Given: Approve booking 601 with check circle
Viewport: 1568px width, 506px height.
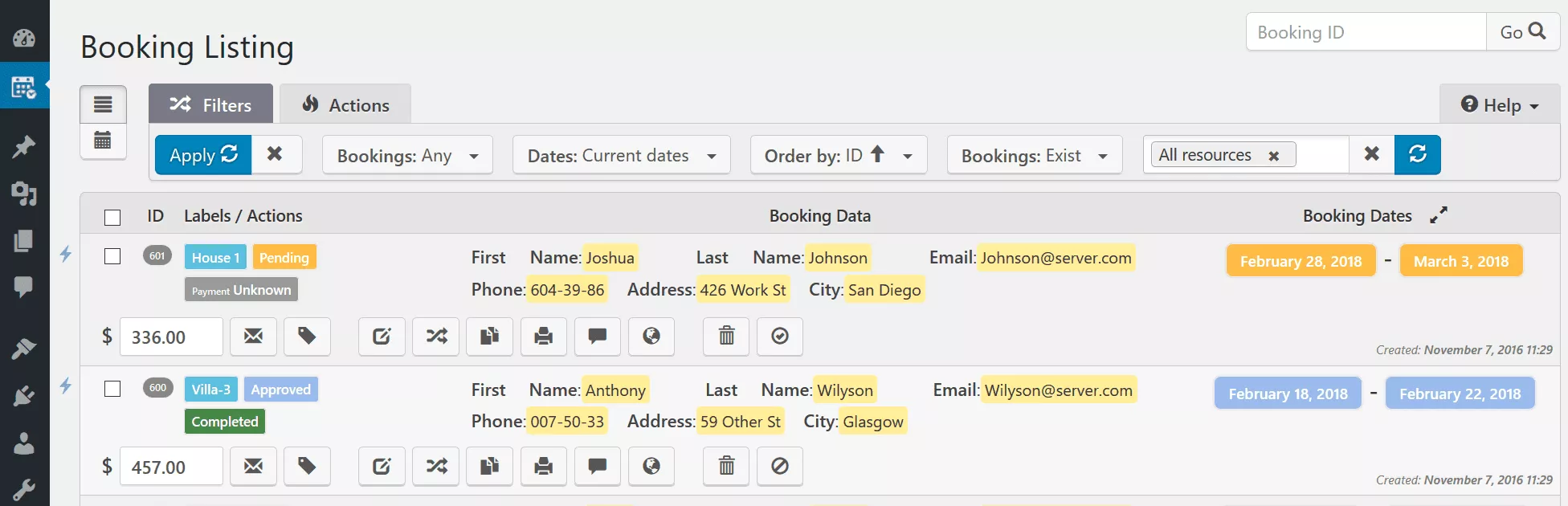Looking at the screenshot, I should tap(780, 336).
